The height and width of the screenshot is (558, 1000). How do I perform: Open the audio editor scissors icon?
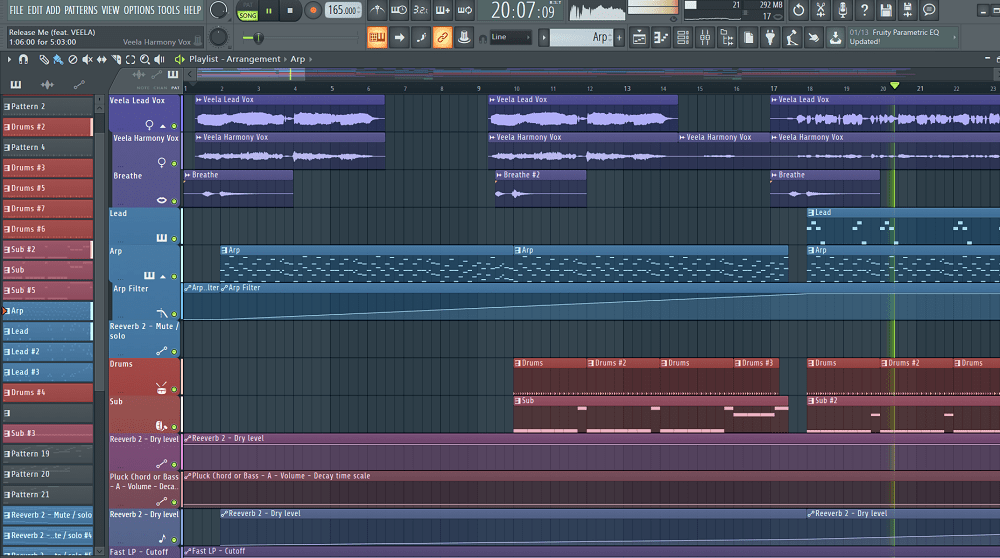821,10
